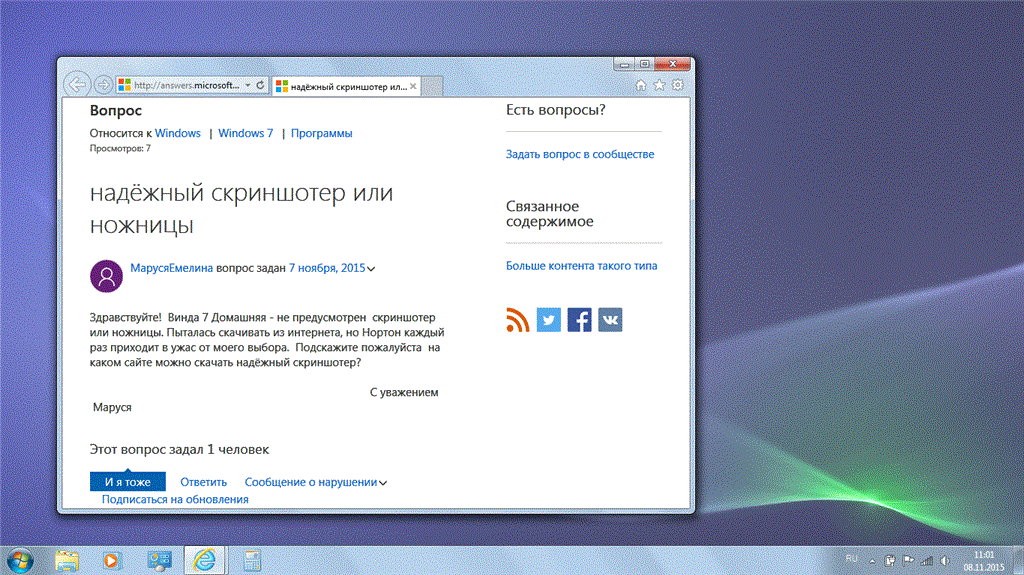Close the Internet Explorer window
The width and height of the screenshot is (1024, 575).
pos(672,64)
